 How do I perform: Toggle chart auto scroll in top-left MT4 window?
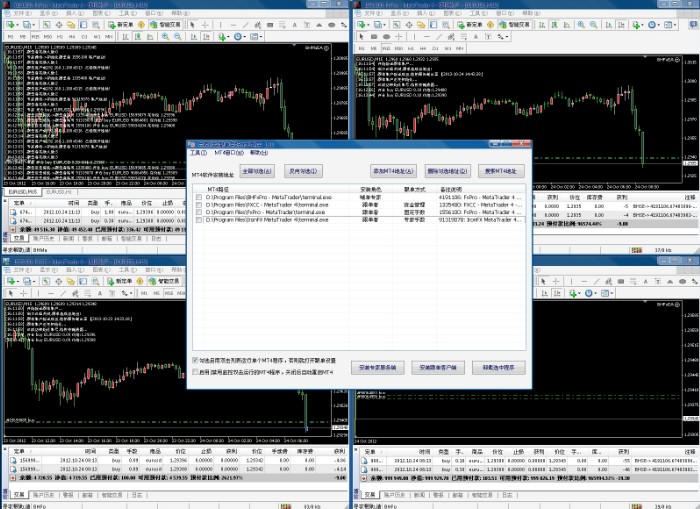pos(194,37)
